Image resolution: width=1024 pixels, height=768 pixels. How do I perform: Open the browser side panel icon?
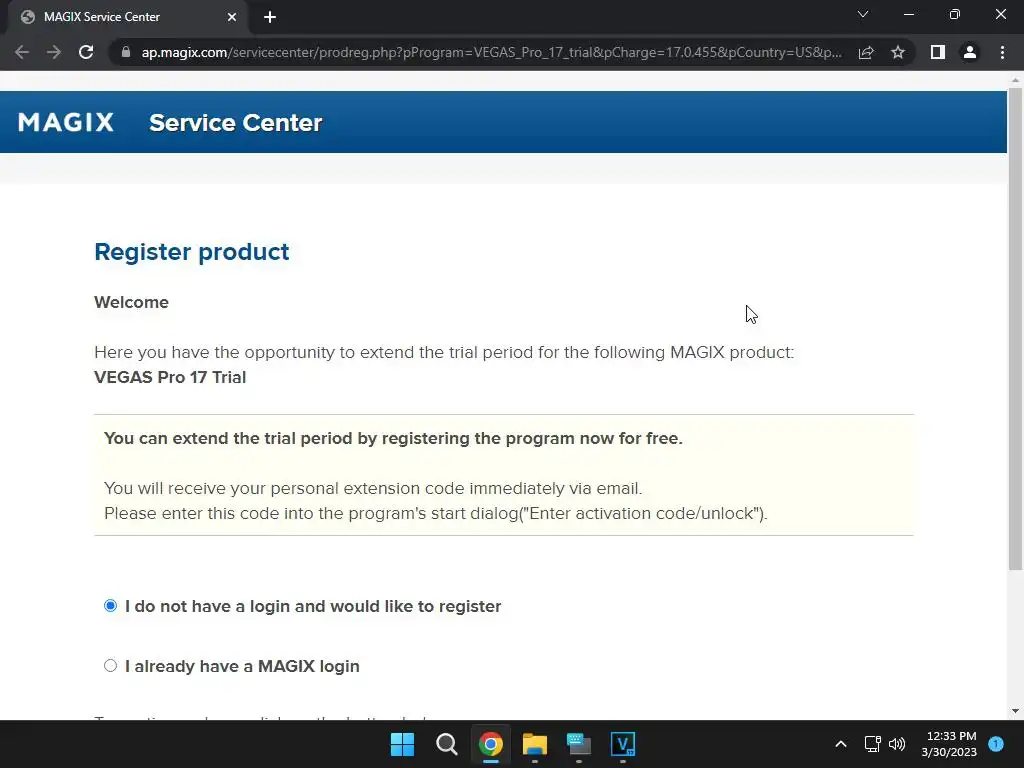pos(938,52)
